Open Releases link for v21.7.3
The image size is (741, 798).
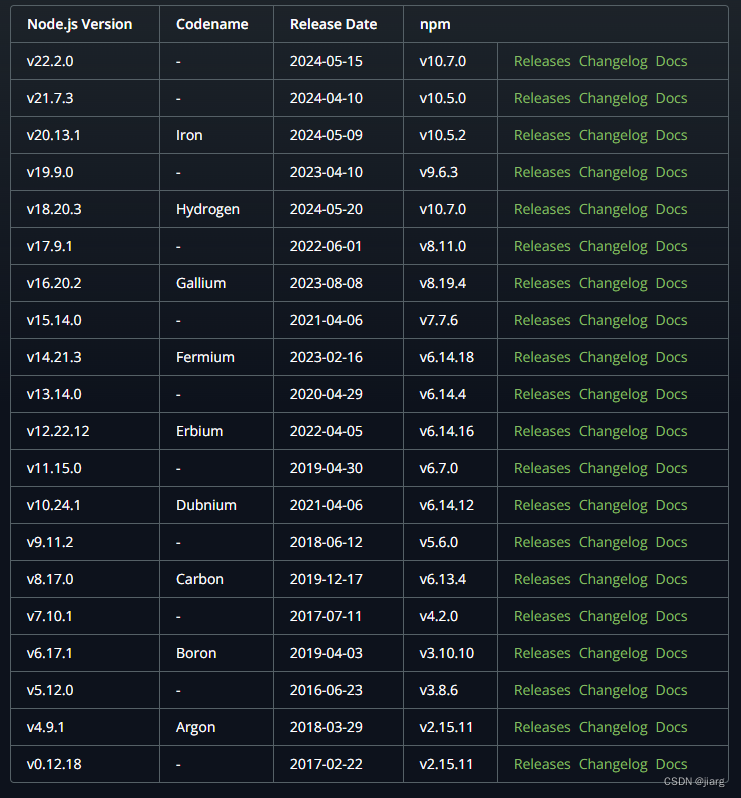tap(542, 98)
